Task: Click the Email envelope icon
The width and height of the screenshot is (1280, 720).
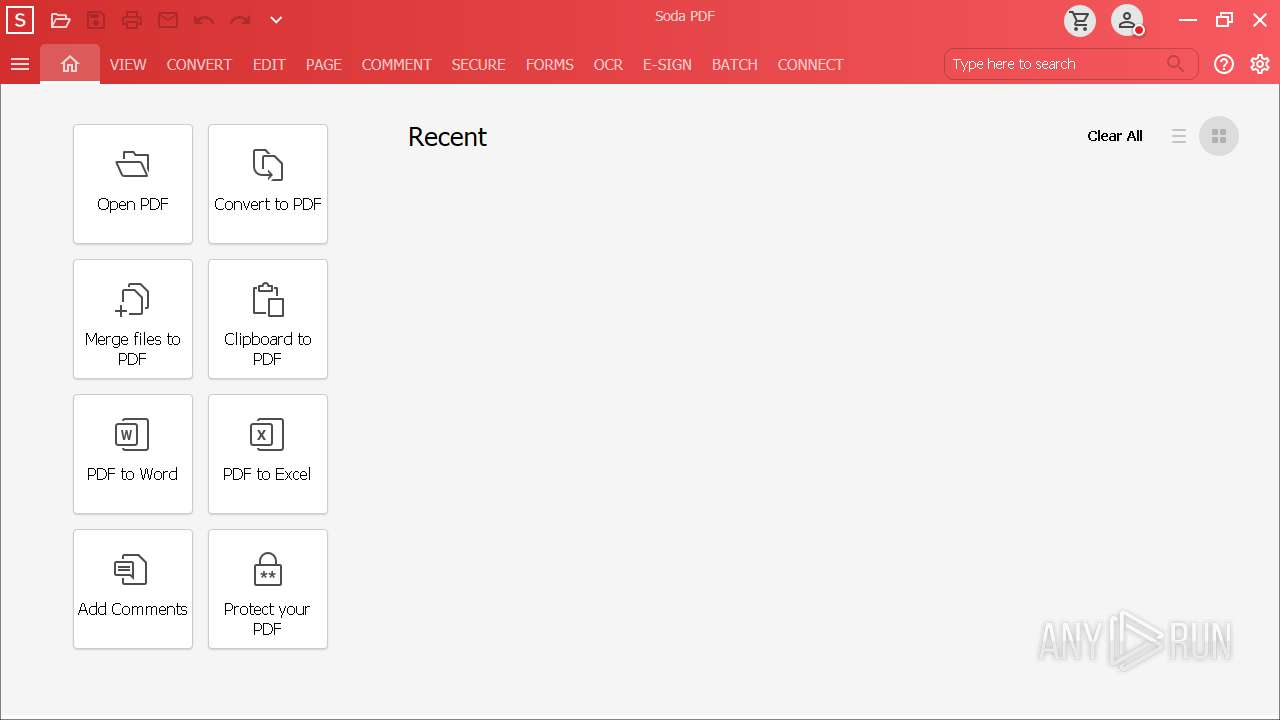Action: coord(168,20)
